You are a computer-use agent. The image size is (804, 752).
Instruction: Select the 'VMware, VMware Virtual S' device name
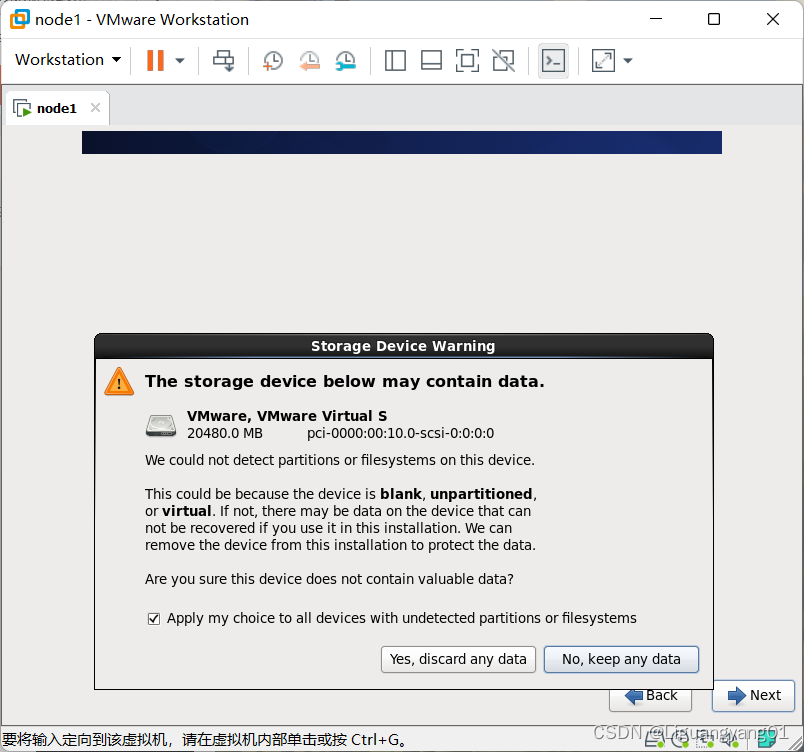click(287, 416)
